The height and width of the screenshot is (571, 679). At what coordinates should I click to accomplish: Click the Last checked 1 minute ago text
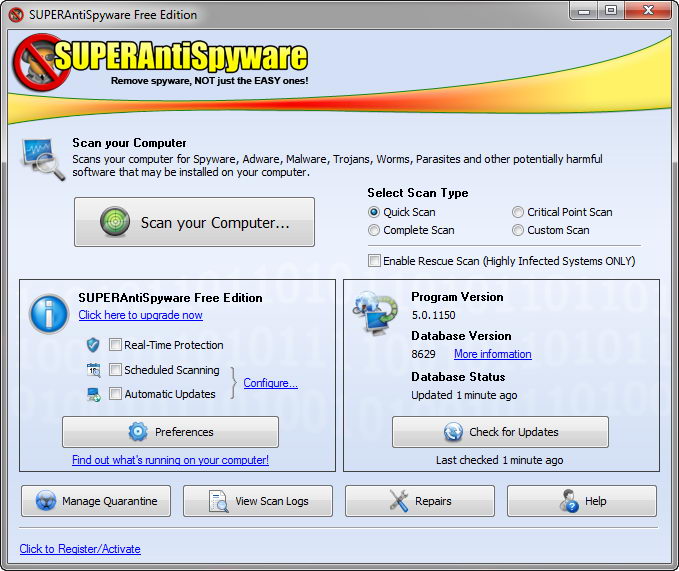pyautogui.click(x=500, y=460)
